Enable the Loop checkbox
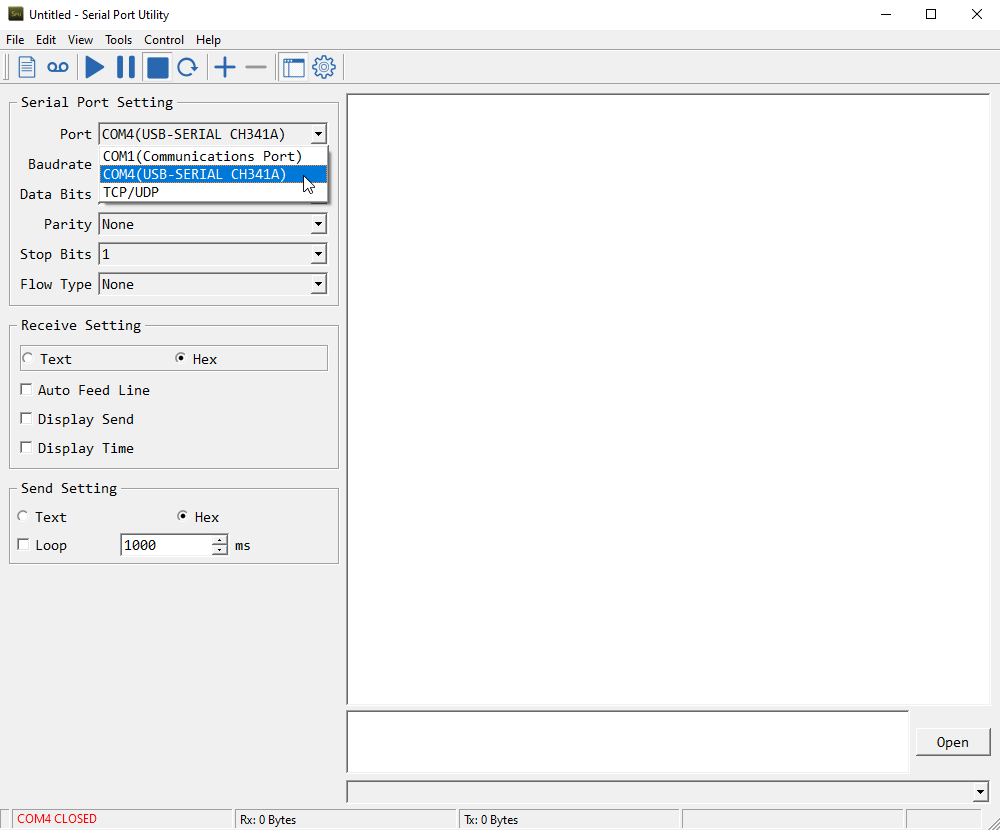1000x830 pixels. click(x=24, y=545)
